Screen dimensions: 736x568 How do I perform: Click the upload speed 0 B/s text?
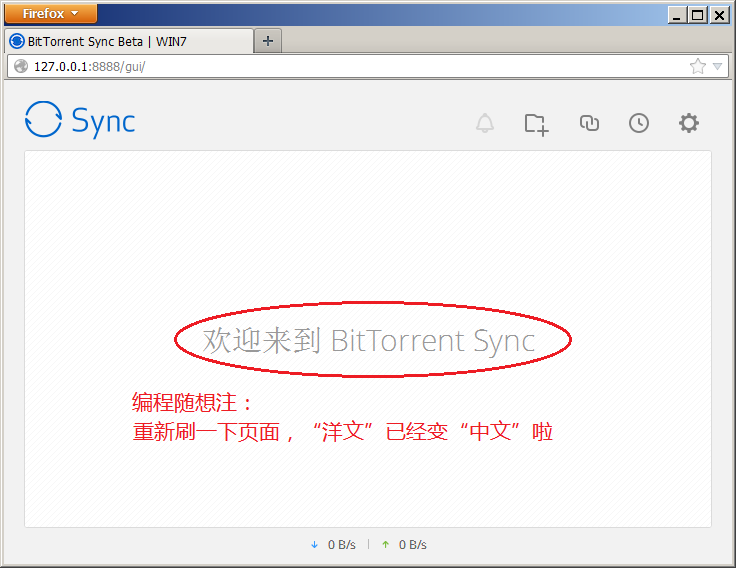413,545
